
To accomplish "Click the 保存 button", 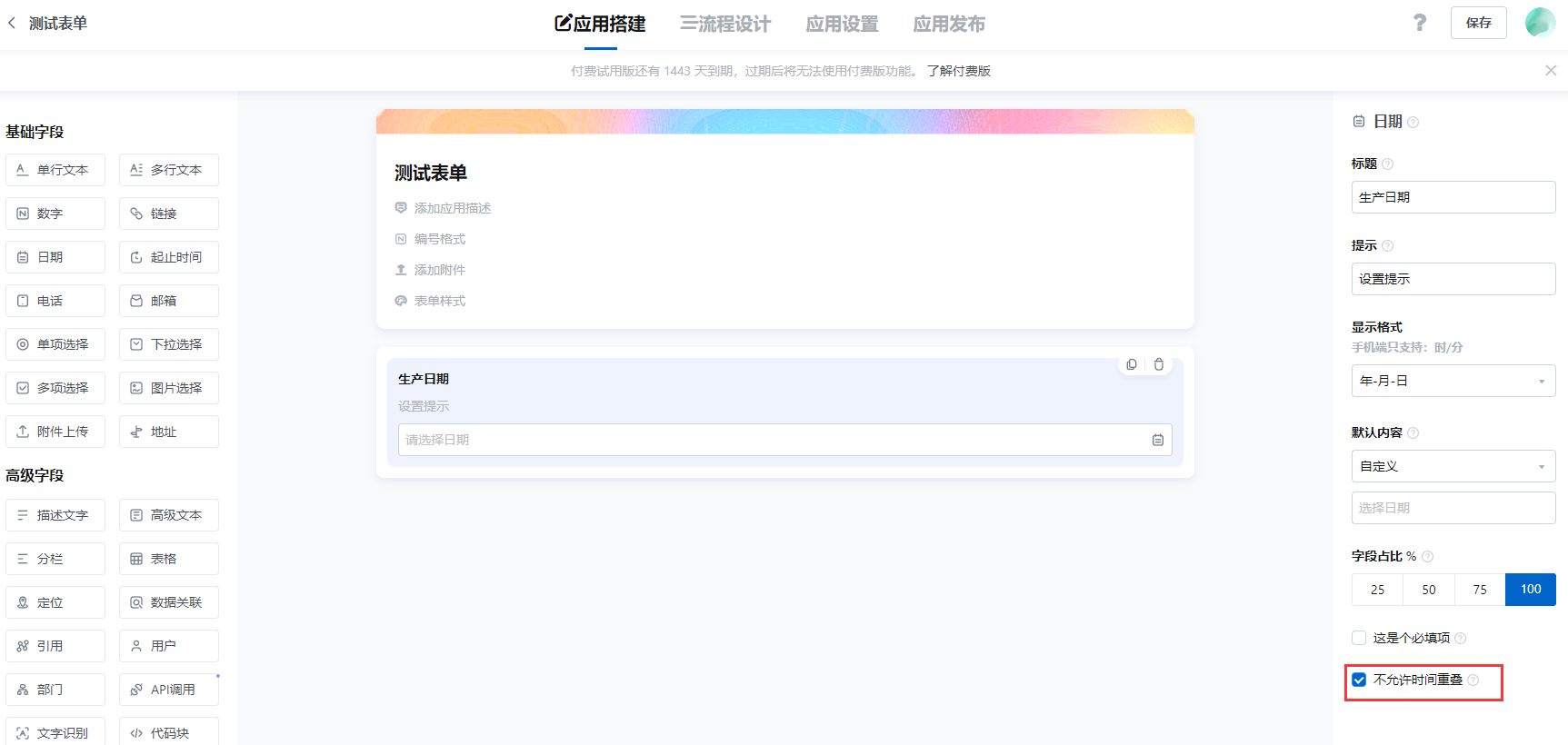I will click(1479, 23).
